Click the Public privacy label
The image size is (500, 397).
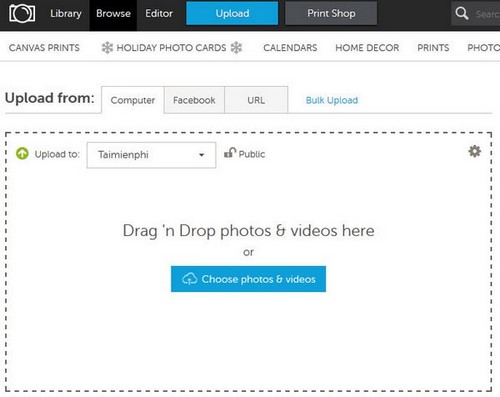(x=252, y=154)
